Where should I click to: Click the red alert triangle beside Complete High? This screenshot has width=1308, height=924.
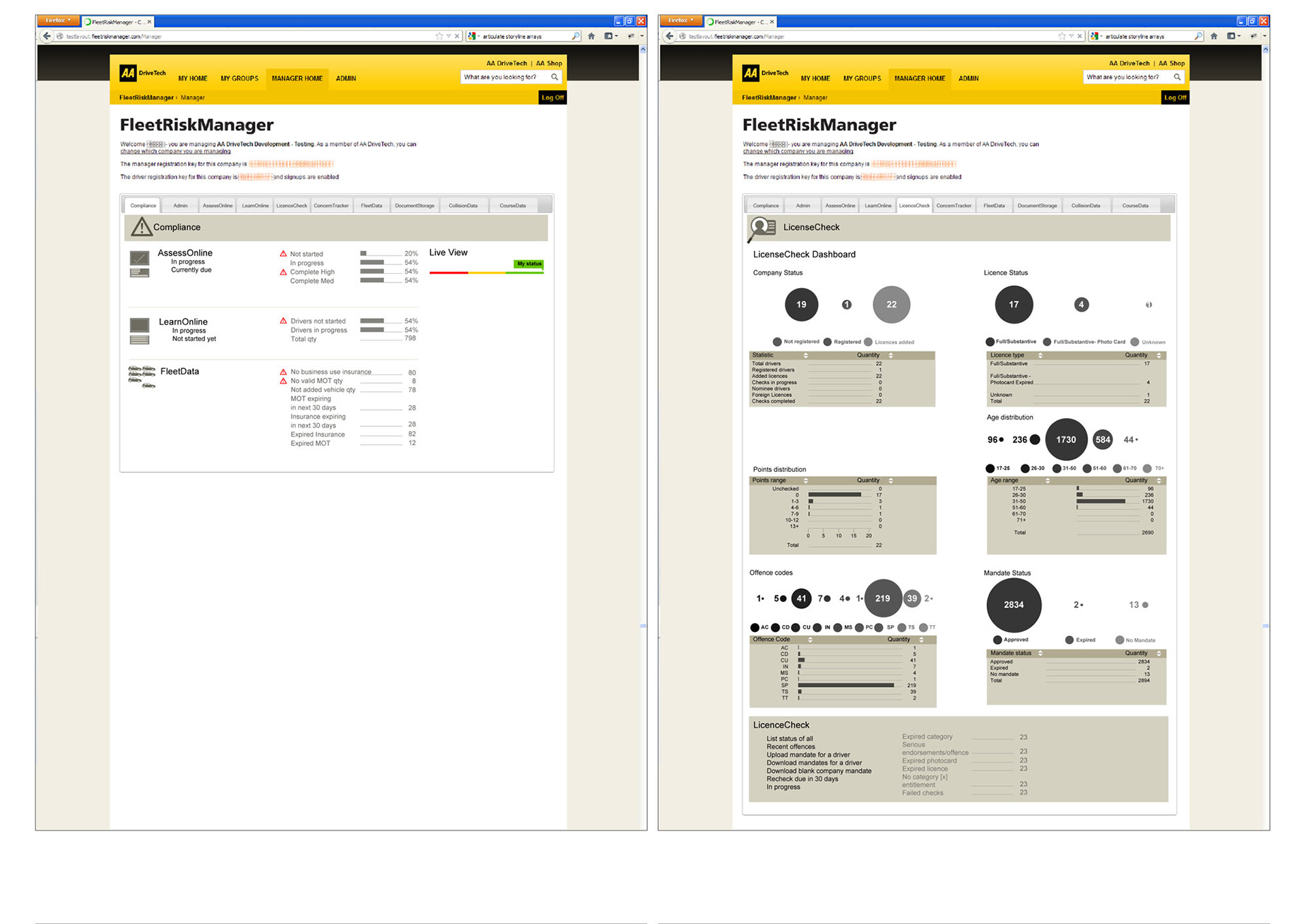tap(283, 272)
